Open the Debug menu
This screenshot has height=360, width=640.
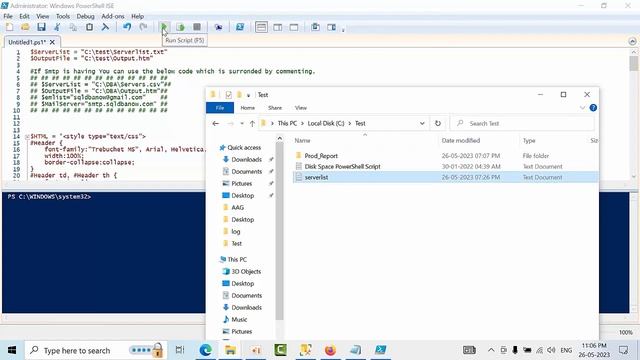point(85,16)
